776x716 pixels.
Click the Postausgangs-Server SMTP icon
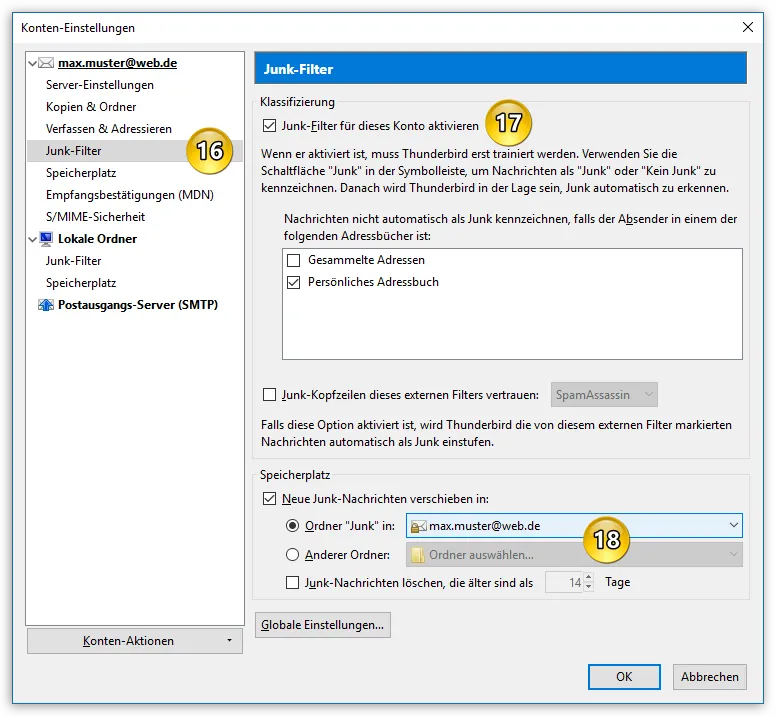tap(46, 305)
